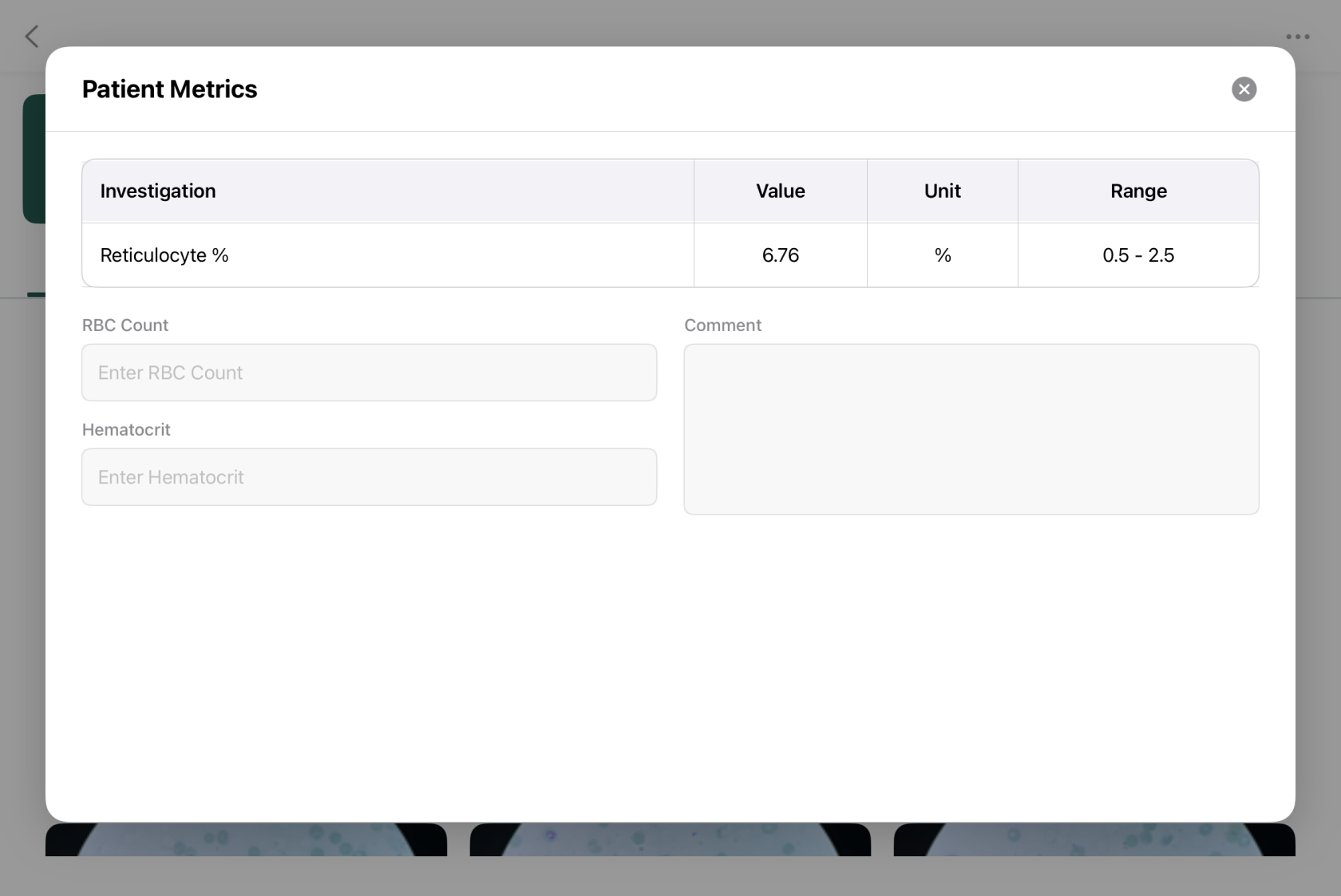Open the middle microscope image thumbnail
1341x896 pixels.
click(670, 839)
